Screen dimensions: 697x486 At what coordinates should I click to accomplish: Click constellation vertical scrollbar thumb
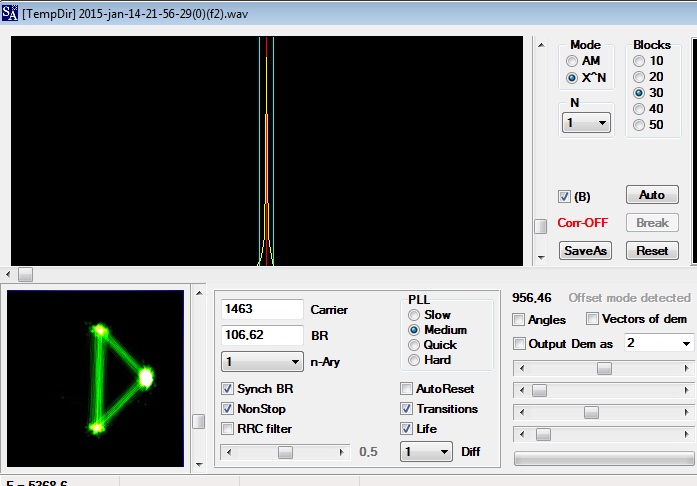tap(199, 422)
